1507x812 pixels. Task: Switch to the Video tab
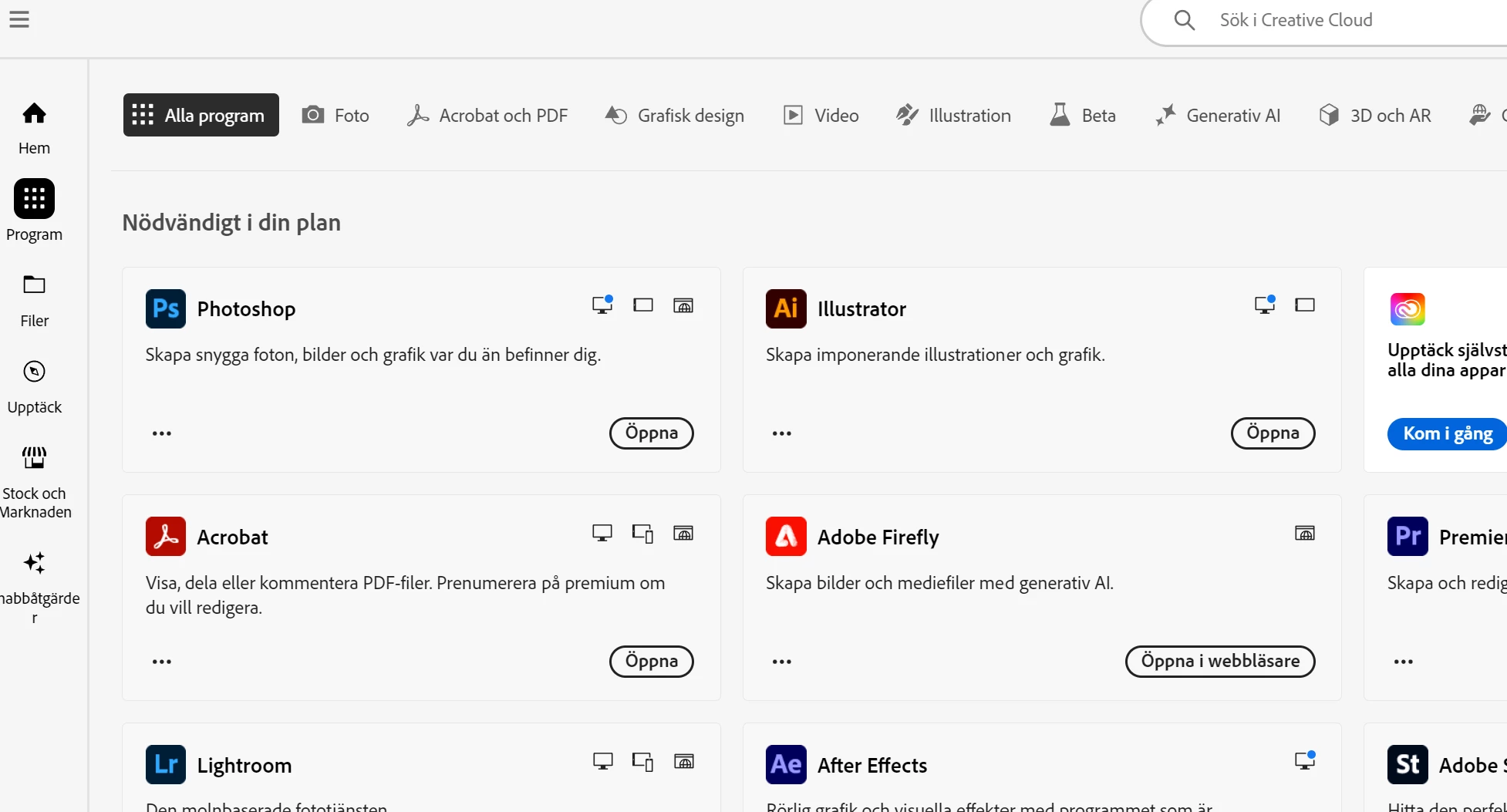[821, 116]
